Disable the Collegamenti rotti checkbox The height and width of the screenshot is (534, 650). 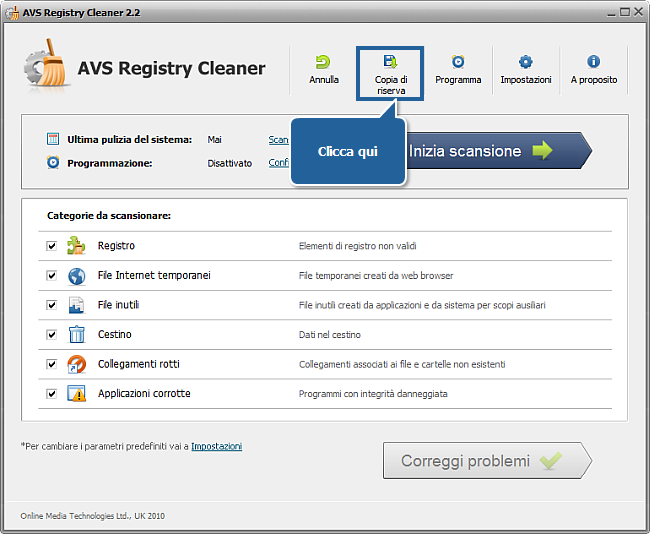51,364
